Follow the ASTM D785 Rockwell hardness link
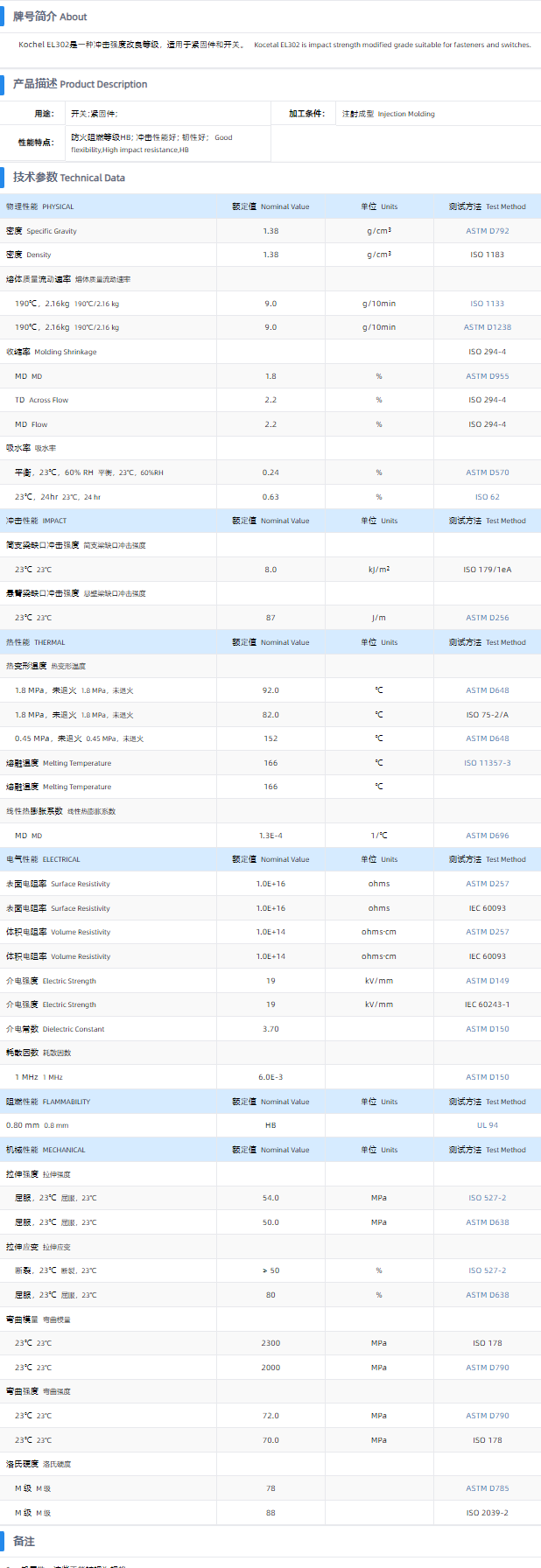 [487, 1488]
